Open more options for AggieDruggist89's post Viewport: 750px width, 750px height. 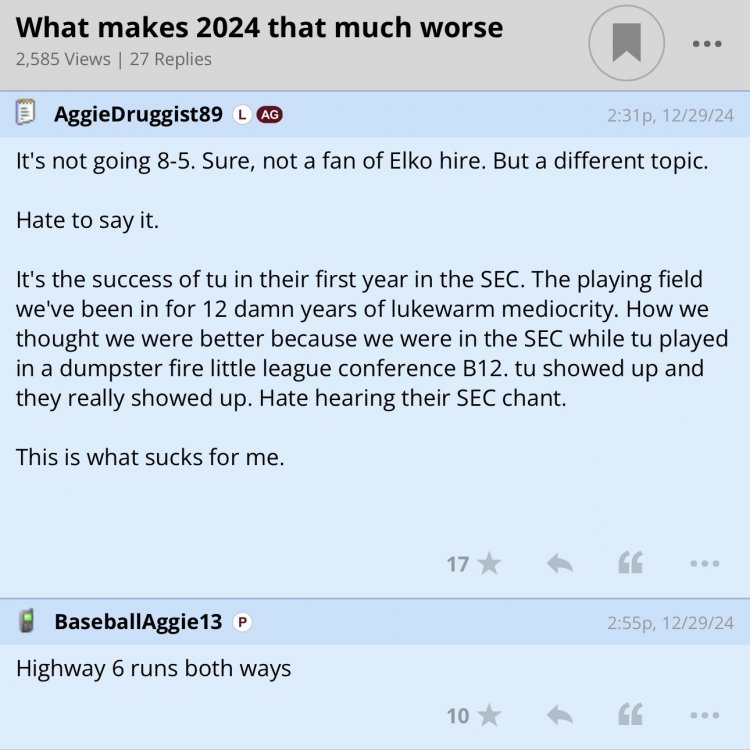coord(704,564)
